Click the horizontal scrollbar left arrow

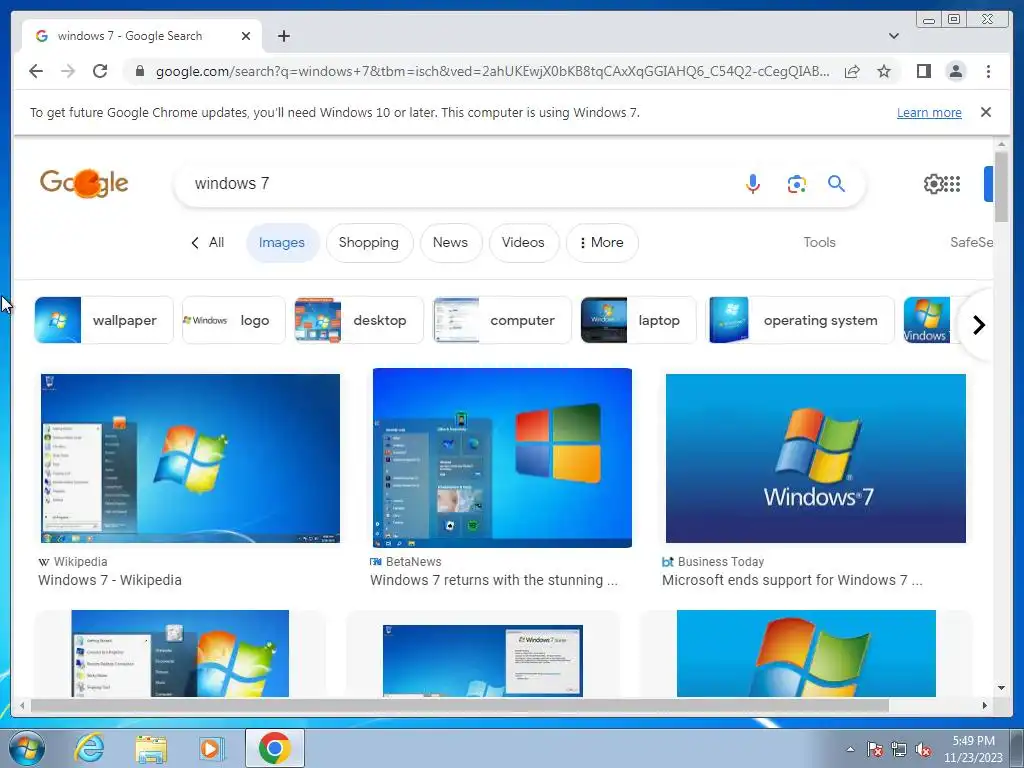point(22,705)
